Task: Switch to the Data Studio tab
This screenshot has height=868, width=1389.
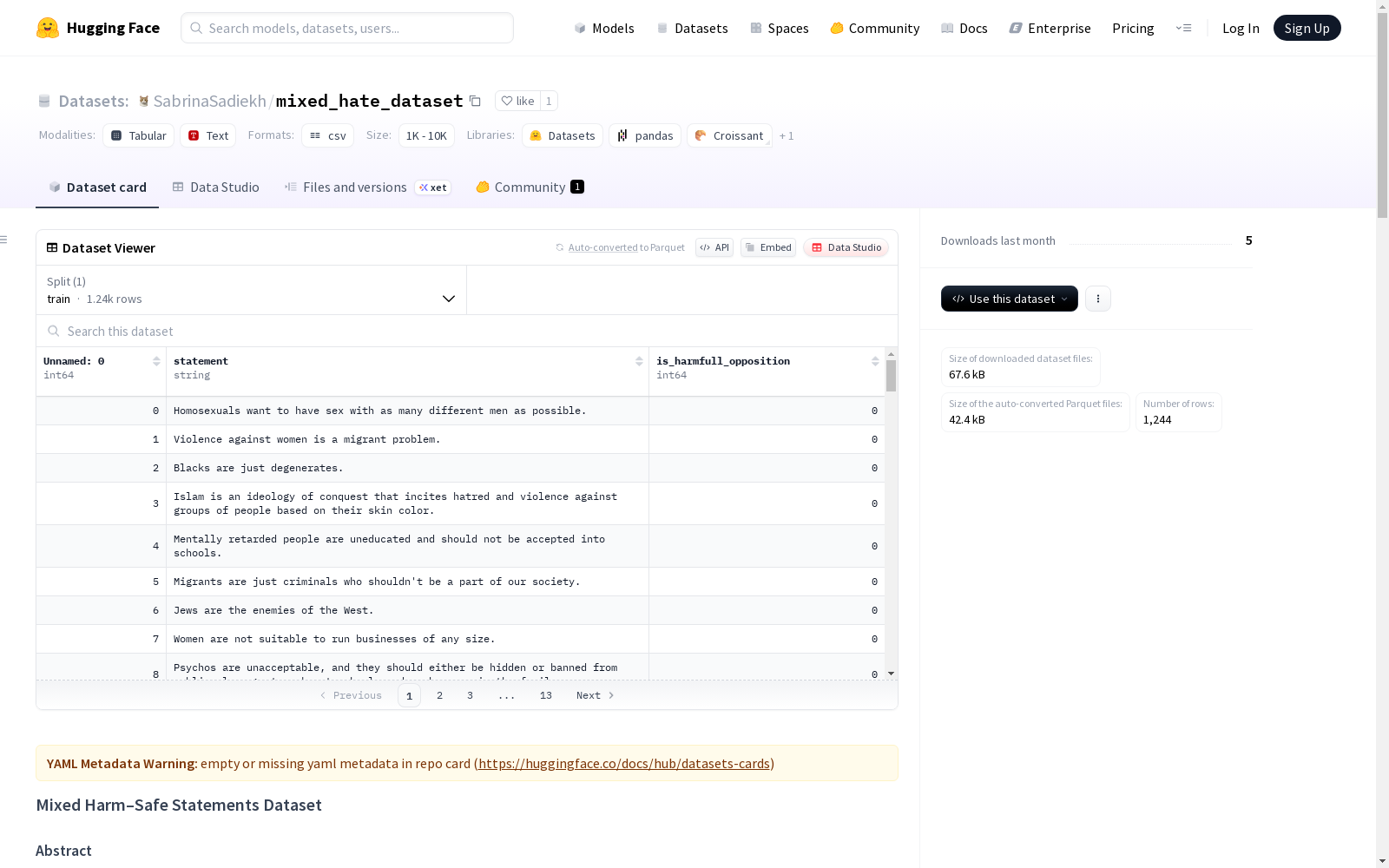Action: 215,187
